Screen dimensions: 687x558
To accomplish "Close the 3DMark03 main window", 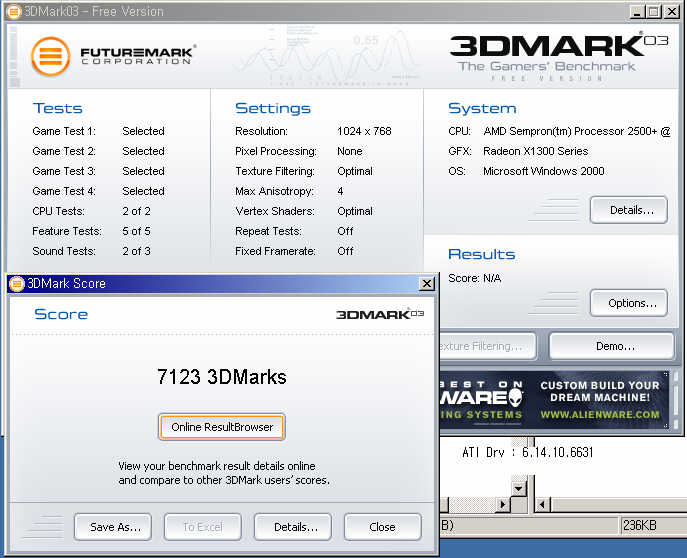I will (672, 12).
